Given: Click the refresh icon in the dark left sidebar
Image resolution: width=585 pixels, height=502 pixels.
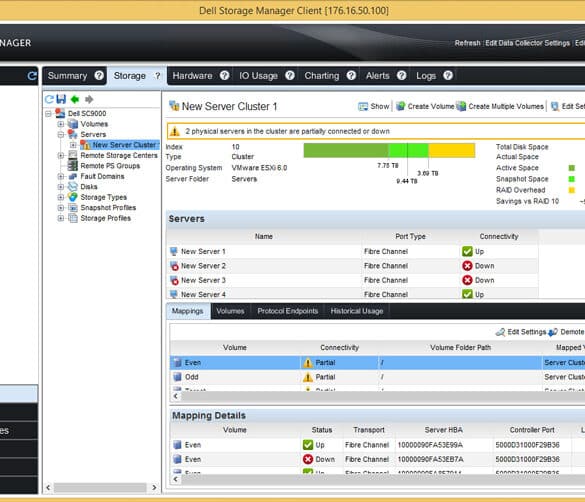Looking at the screenshot, I should coord(32,76).
